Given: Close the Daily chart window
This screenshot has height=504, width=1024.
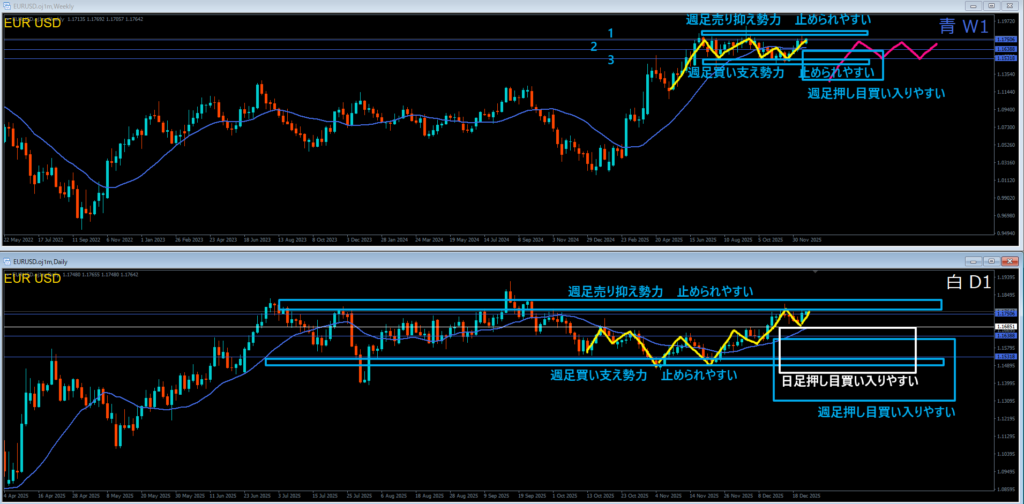Looking at the screenshot, I should tap(1008, 260).
